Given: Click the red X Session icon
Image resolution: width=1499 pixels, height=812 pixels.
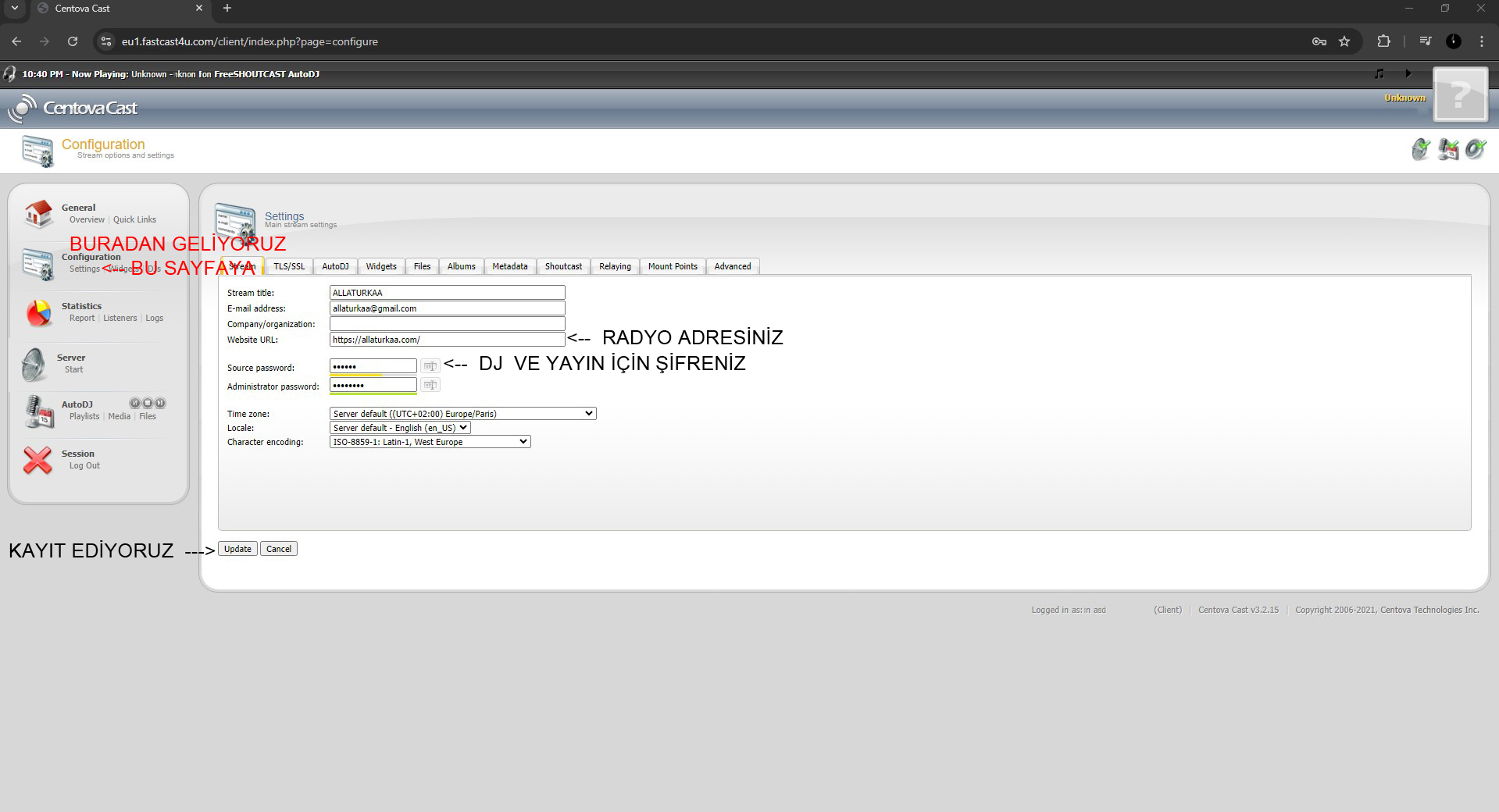Looking at the screenshot, I should (37, 460).
